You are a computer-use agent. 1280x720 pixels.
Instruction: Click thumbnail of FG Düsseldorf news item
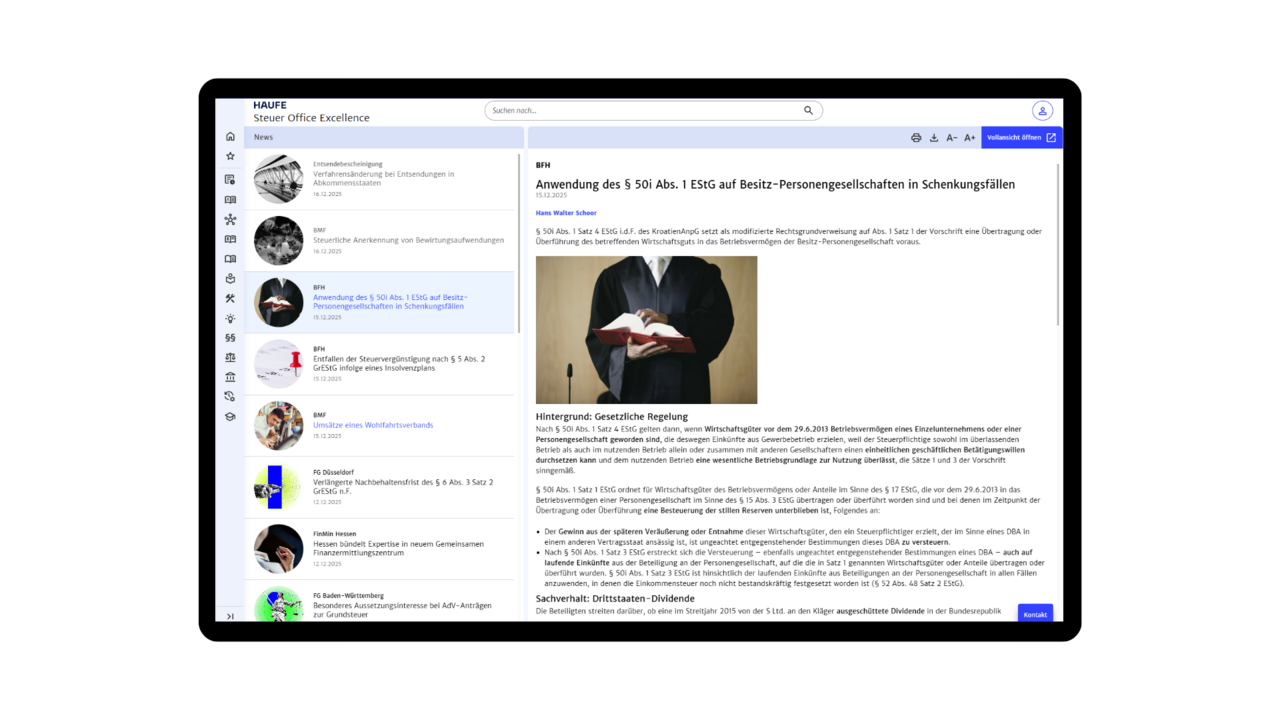pyautogui.click(x=278, y=488)
